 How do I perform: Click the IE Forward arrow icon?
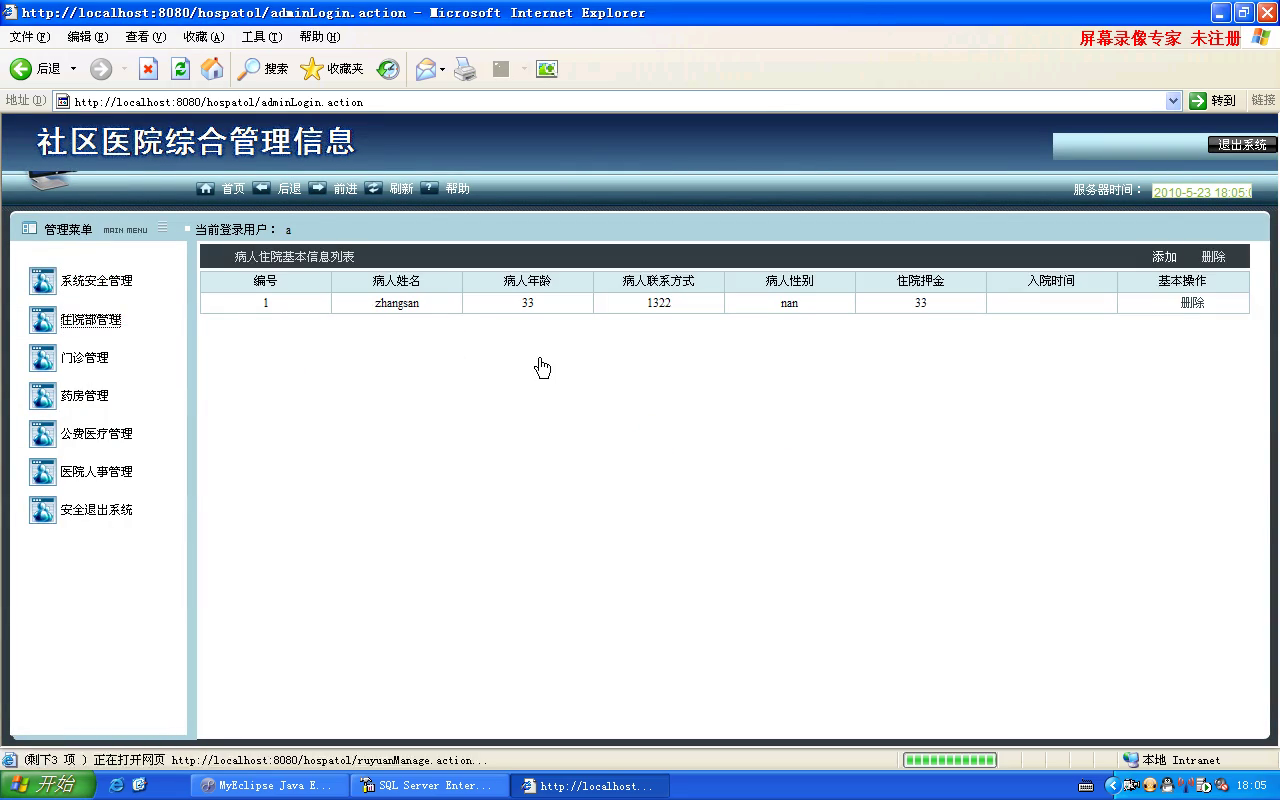point(101,69)
